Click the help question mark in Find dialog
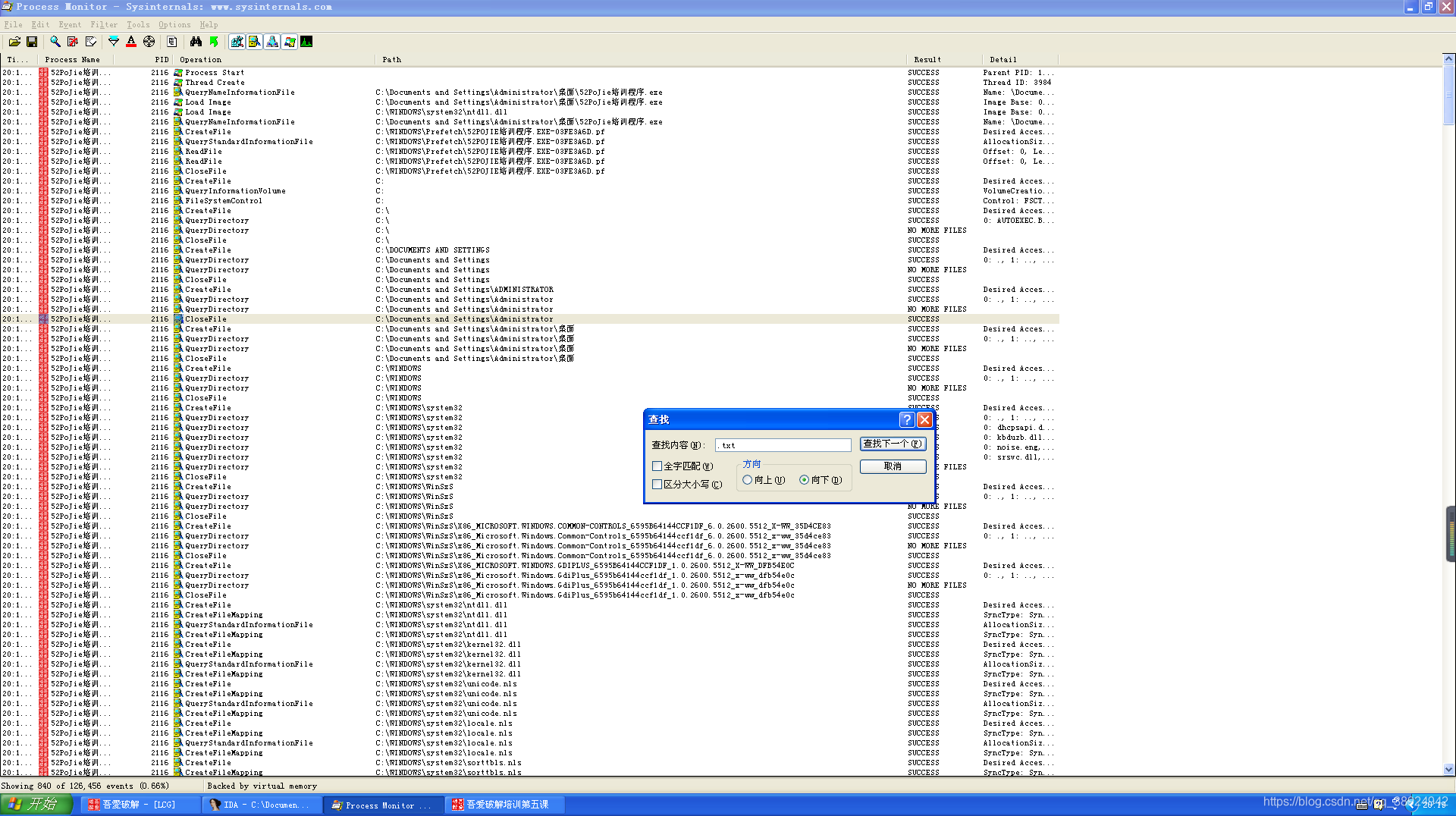This screenshot has width=1456, height=816. [906, 419]
